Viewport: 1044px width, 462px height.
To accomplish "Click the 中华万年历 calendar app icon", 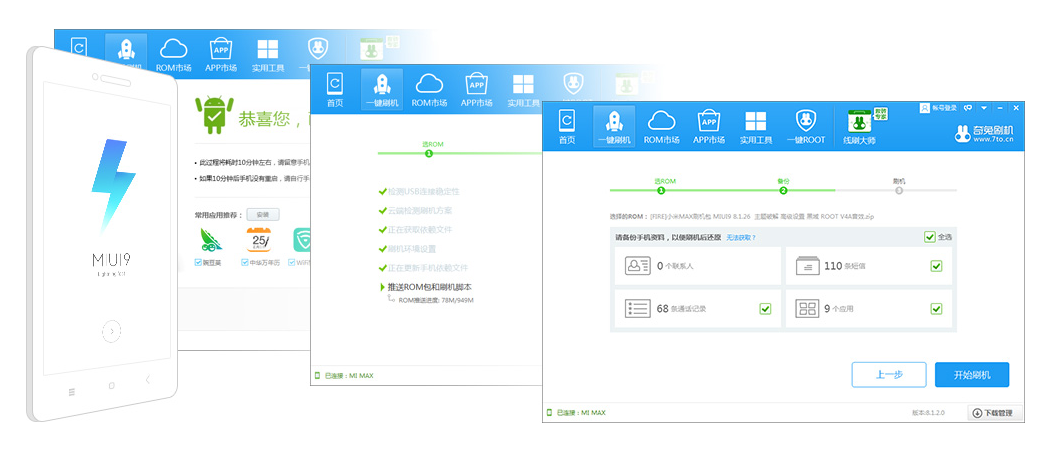I will coord(258,240).
